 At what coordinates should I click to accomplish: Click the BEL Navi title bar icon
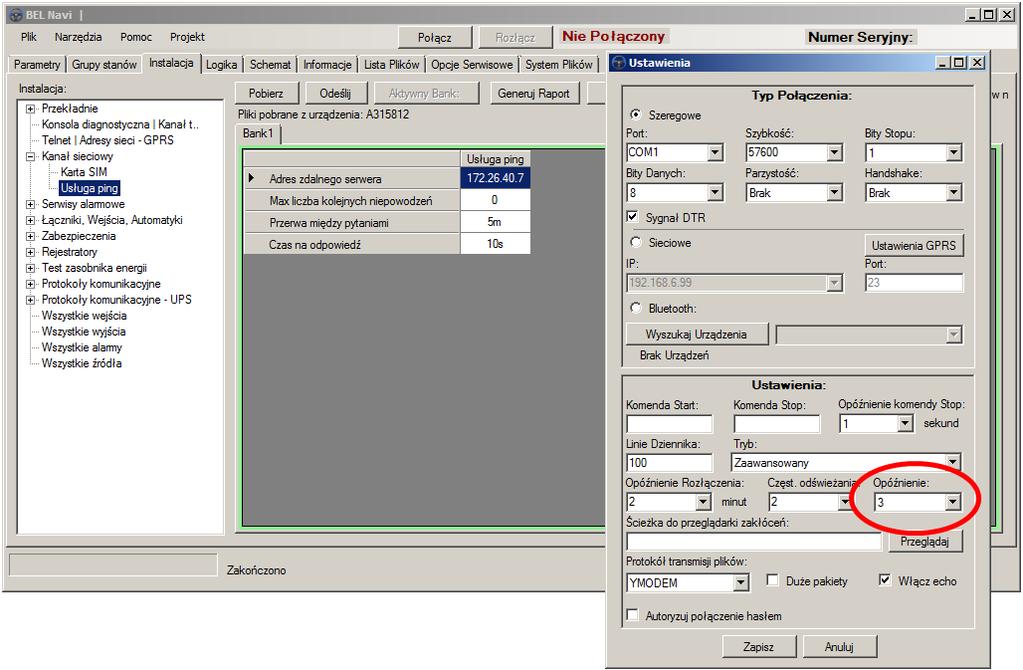tap(16, 14)
